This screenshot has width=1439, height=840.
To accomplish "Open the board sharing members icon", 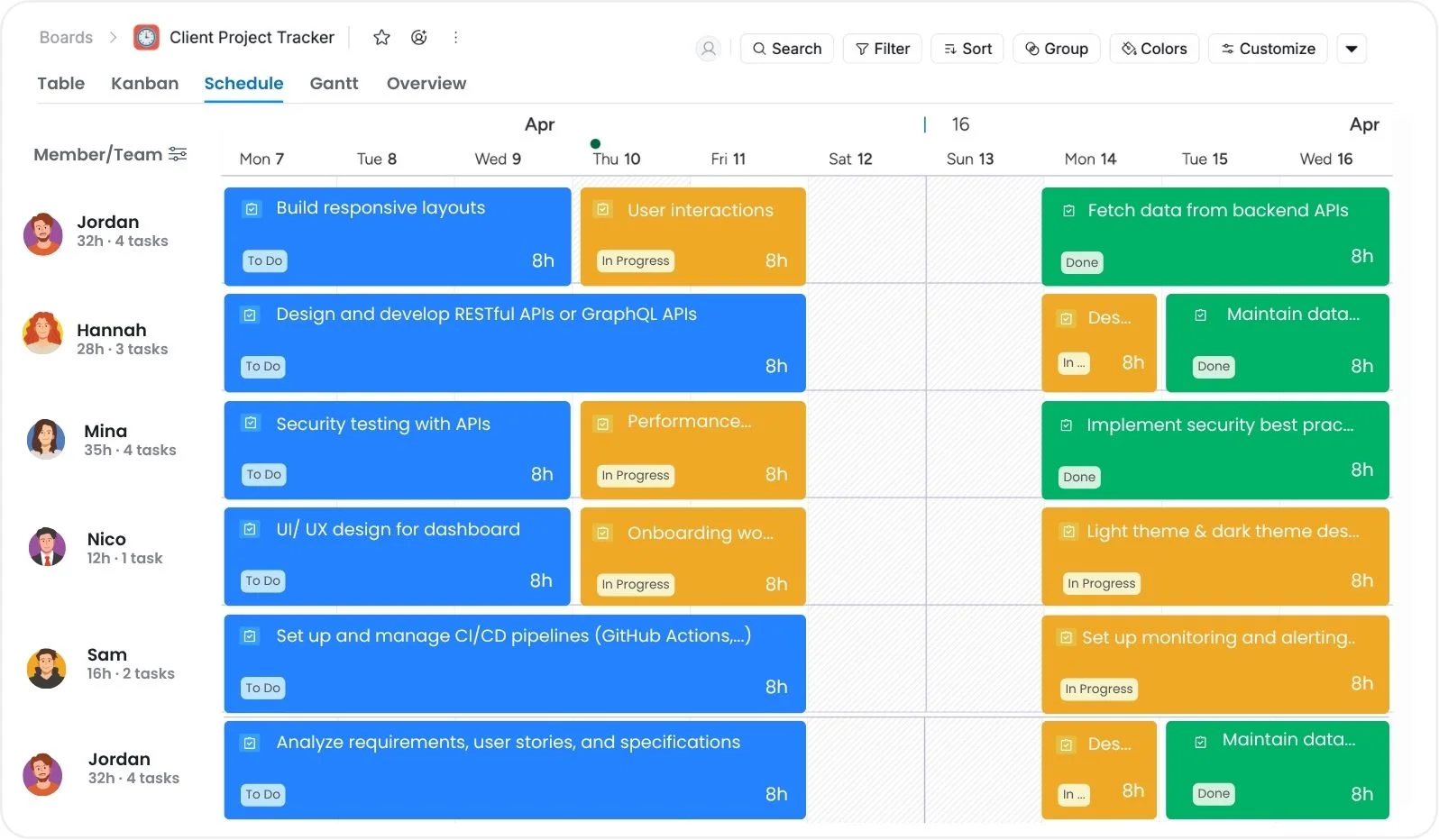I will 419,37.
